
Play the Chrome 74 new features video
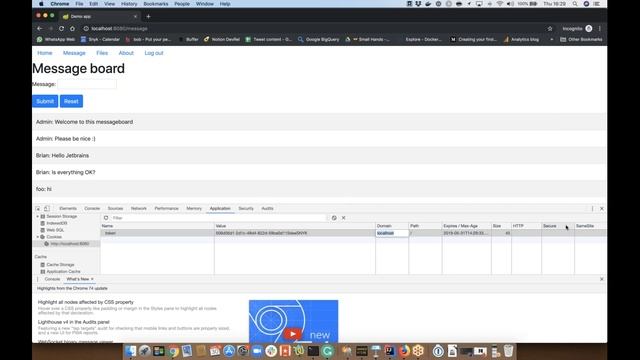tap(292, 334)
